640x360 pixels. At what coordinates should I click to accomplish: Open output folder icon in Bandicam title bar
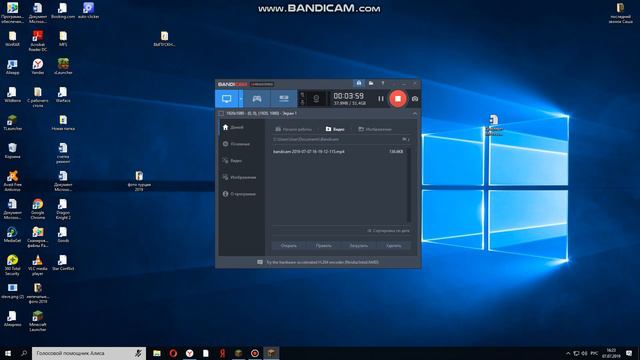[x=371, y=83]
